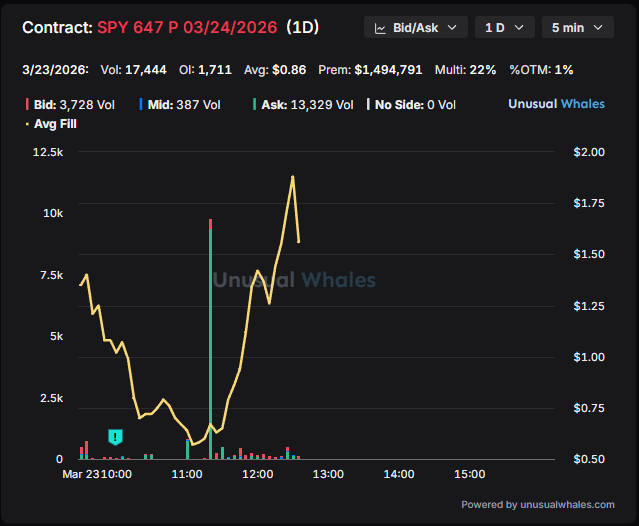This screenshot has width=639, height=526.
Task: Open the 1 D range dropdown
Action: (505, 27)
